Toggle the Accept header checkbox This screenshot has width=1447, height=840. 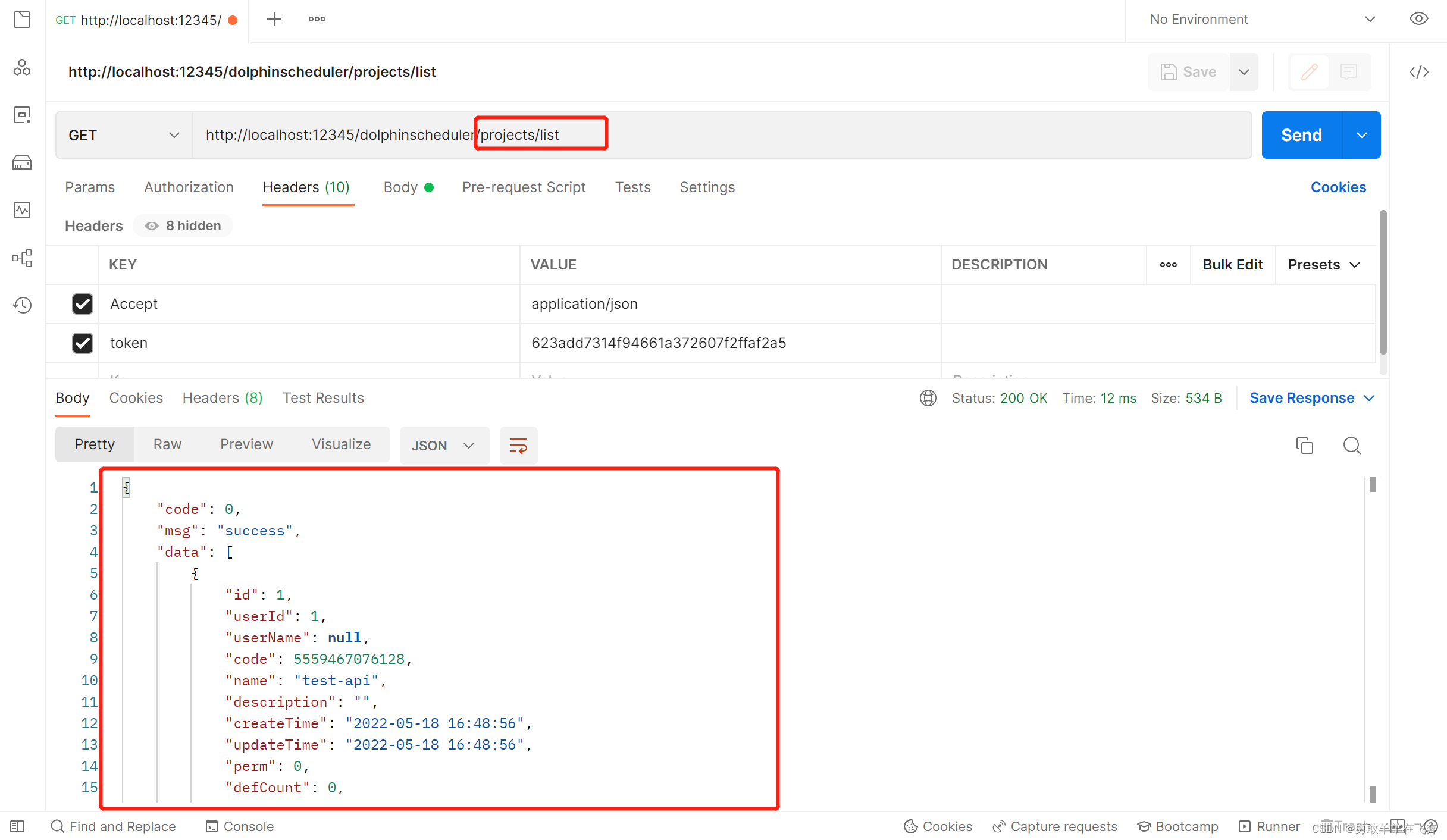83,303
